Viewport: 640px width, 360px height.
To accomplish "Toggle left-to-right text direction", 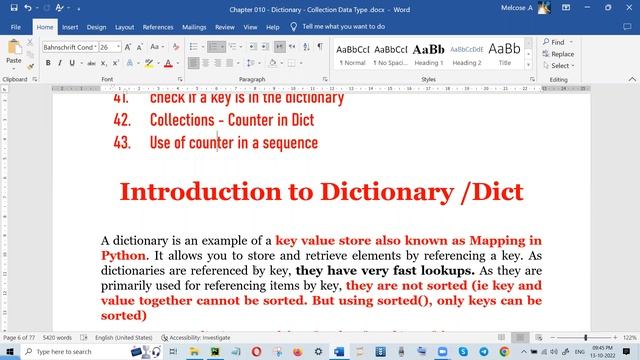I will (280, 47).
